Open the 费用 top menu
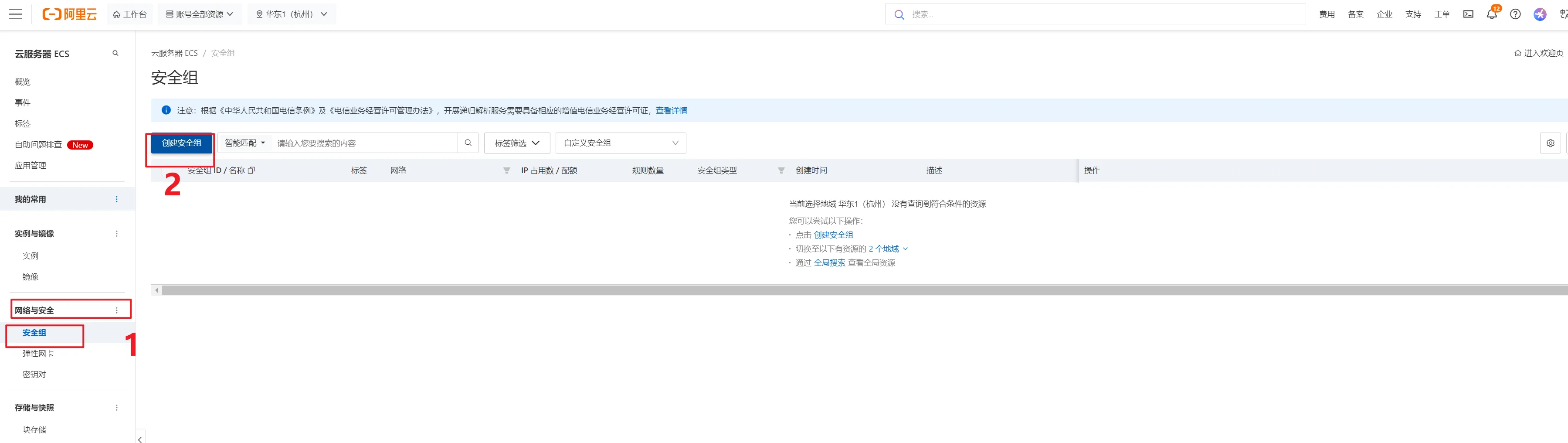This screenshot has height=443, width=1568. (1326, 14)
